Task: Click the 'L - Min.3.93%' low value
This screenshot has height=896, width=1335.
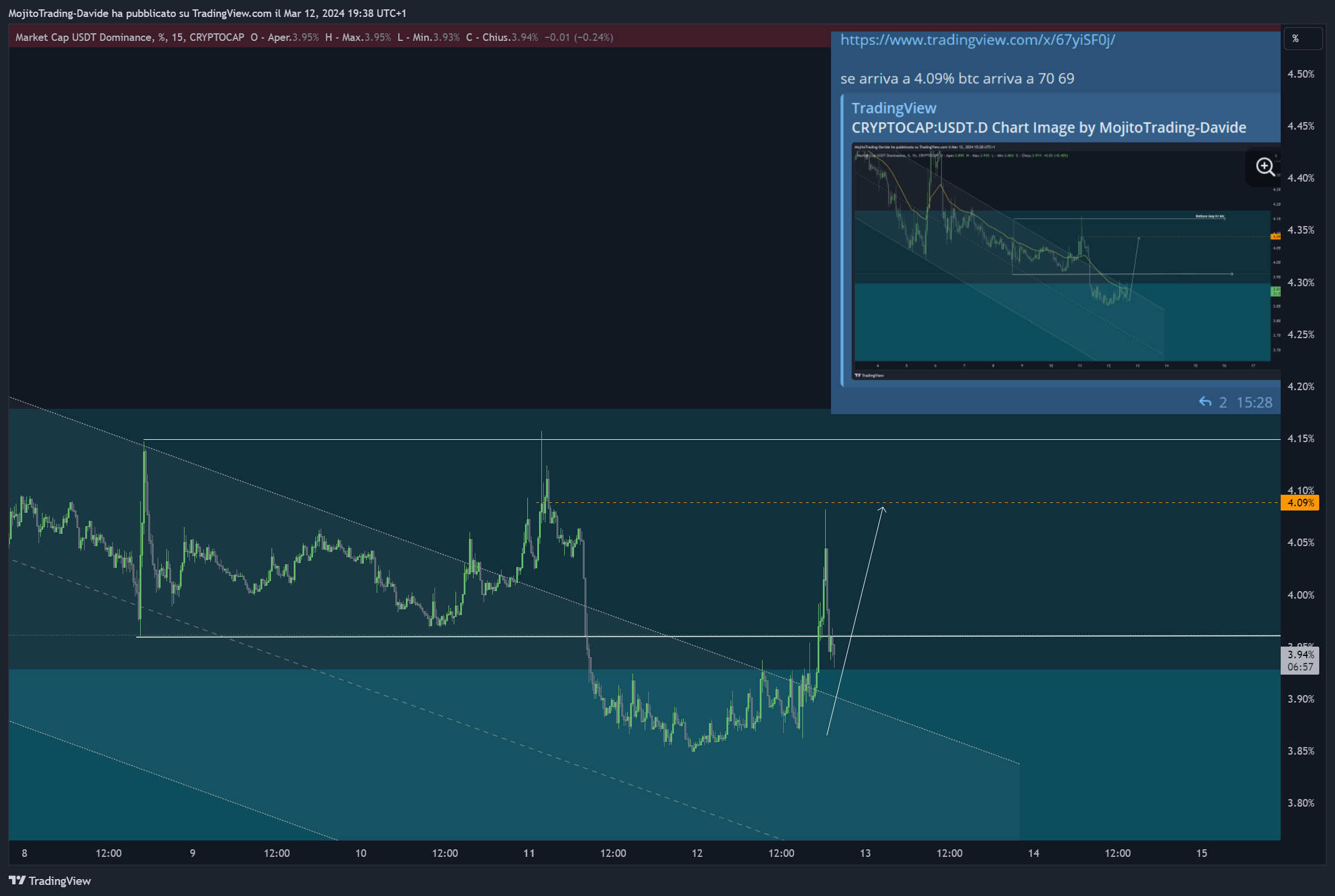Action: (x=428, y=37)
